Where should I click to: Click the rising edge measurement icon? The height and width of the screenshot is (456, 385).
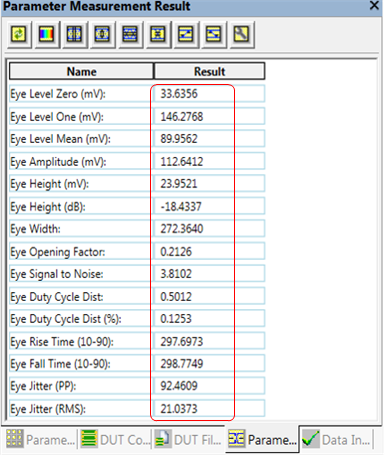pos(186,34)
